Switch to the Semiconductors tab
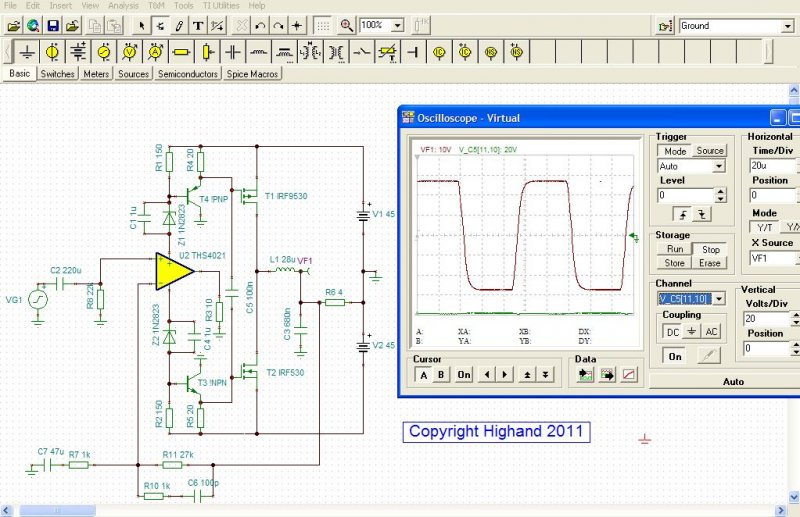The height and width of the screenshot is (517, 800). pyautogui.click(x=188, y=74)
